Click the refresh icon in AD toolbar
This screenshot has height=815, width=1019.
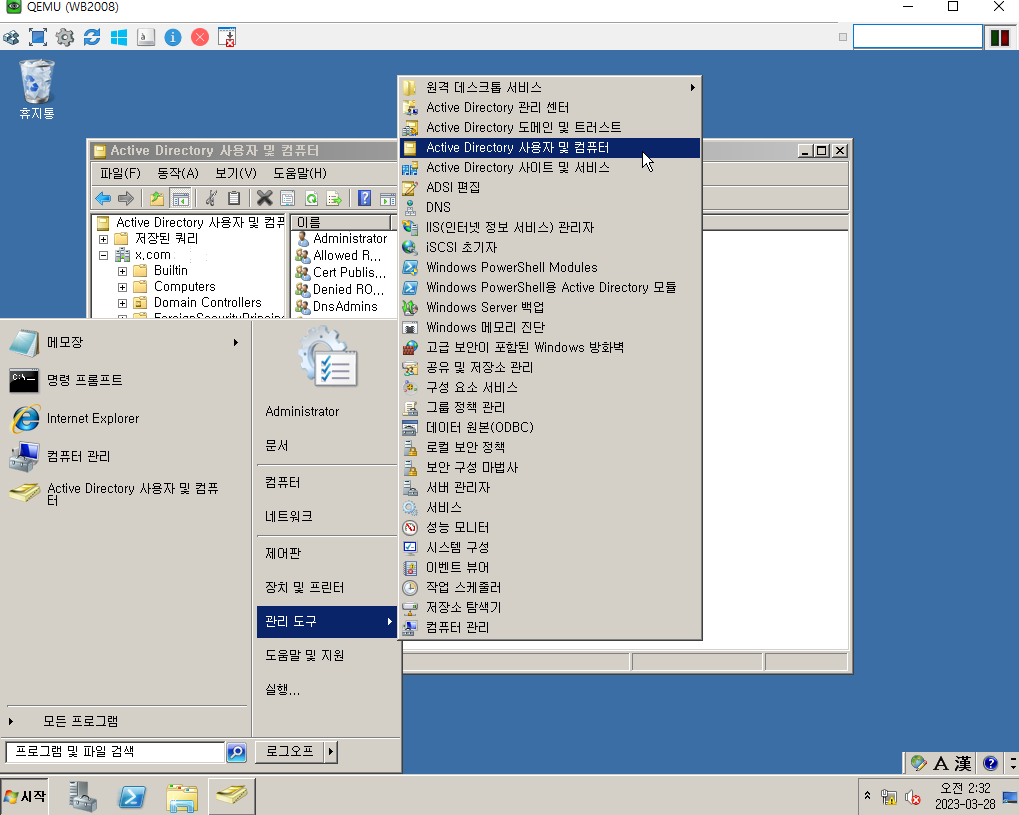pos(311,198)
